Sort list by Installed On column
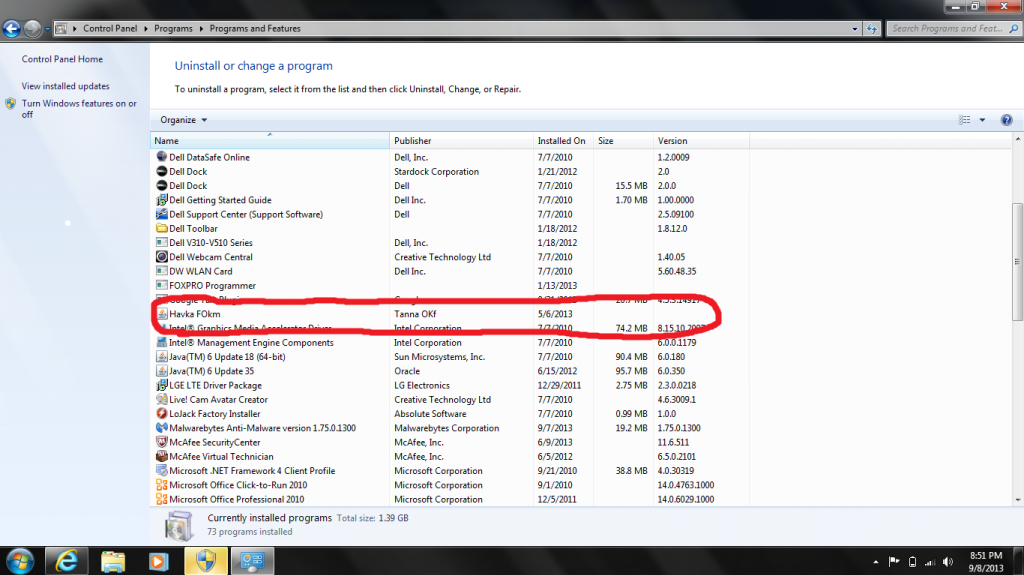1024x575 pixels. 563,140
